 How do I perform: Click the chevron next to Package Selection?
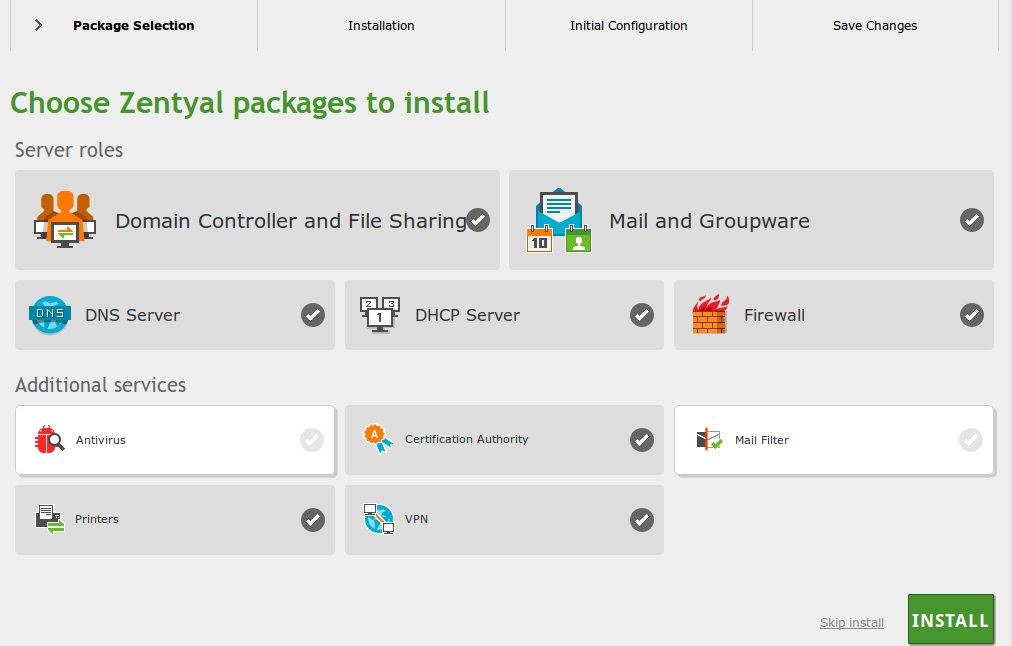click(38, 25)
